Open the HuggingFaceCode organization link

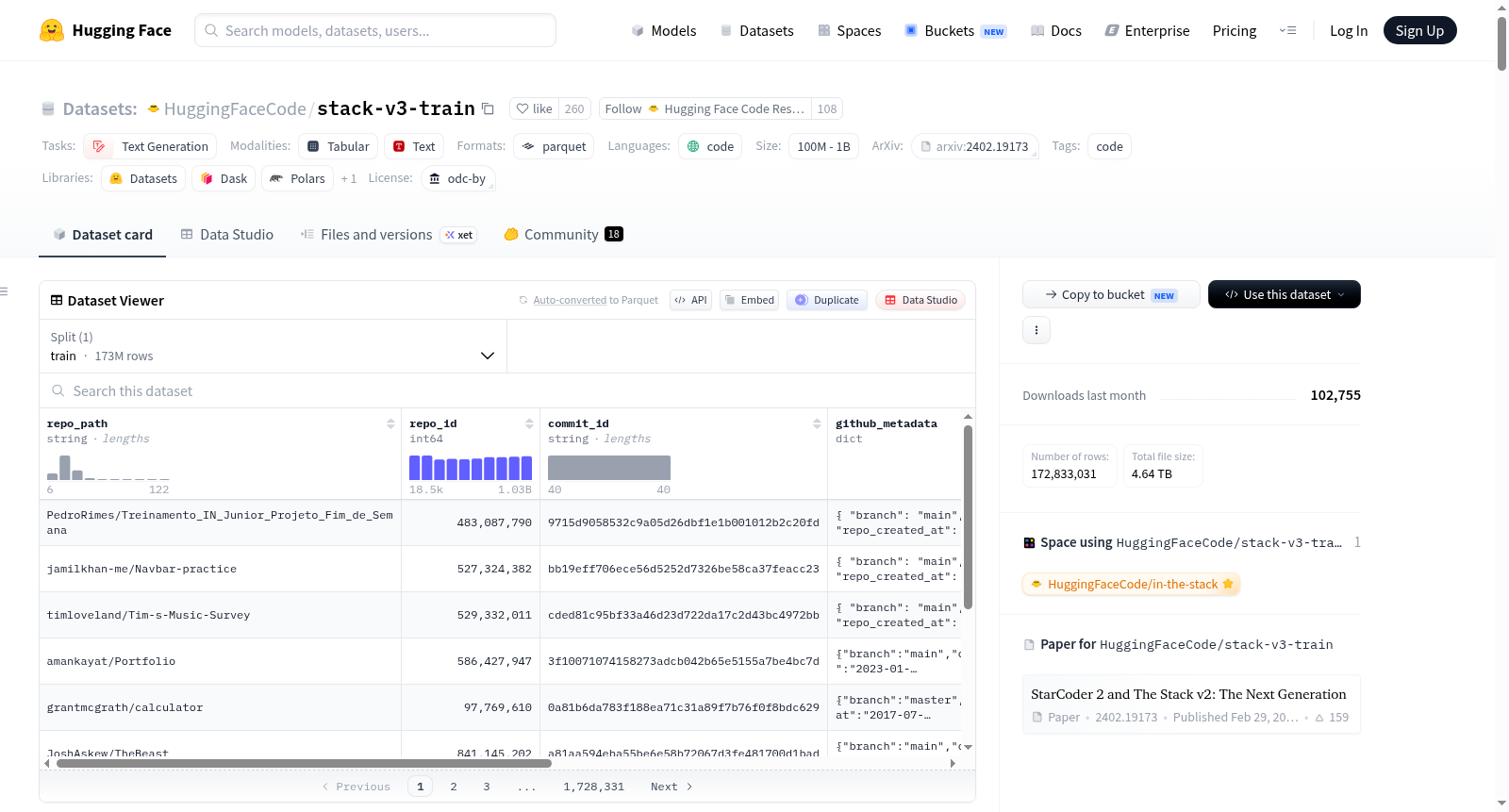pos(235,108)
